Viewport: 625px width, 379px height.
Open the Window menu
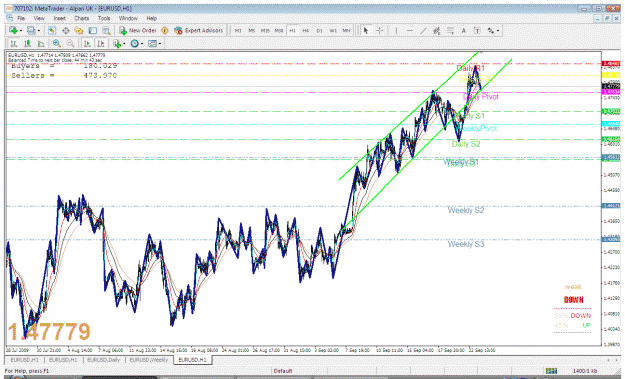pos(128,18)
